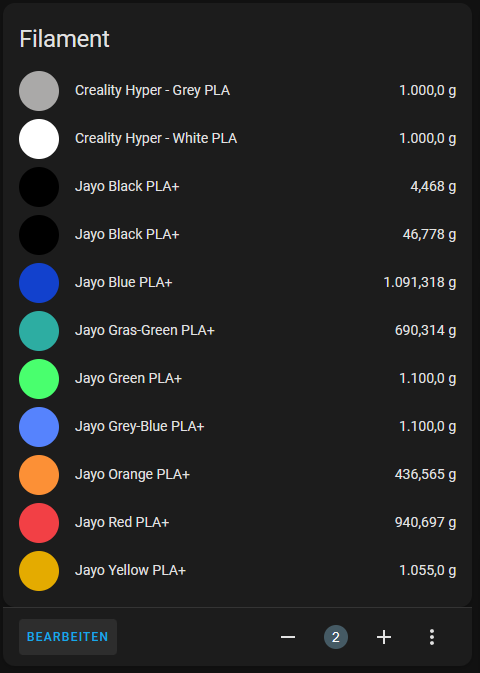Screen dimensions: 480x673
Task: Select the grey Creality Hyper color circle
Action: [39, 91]
